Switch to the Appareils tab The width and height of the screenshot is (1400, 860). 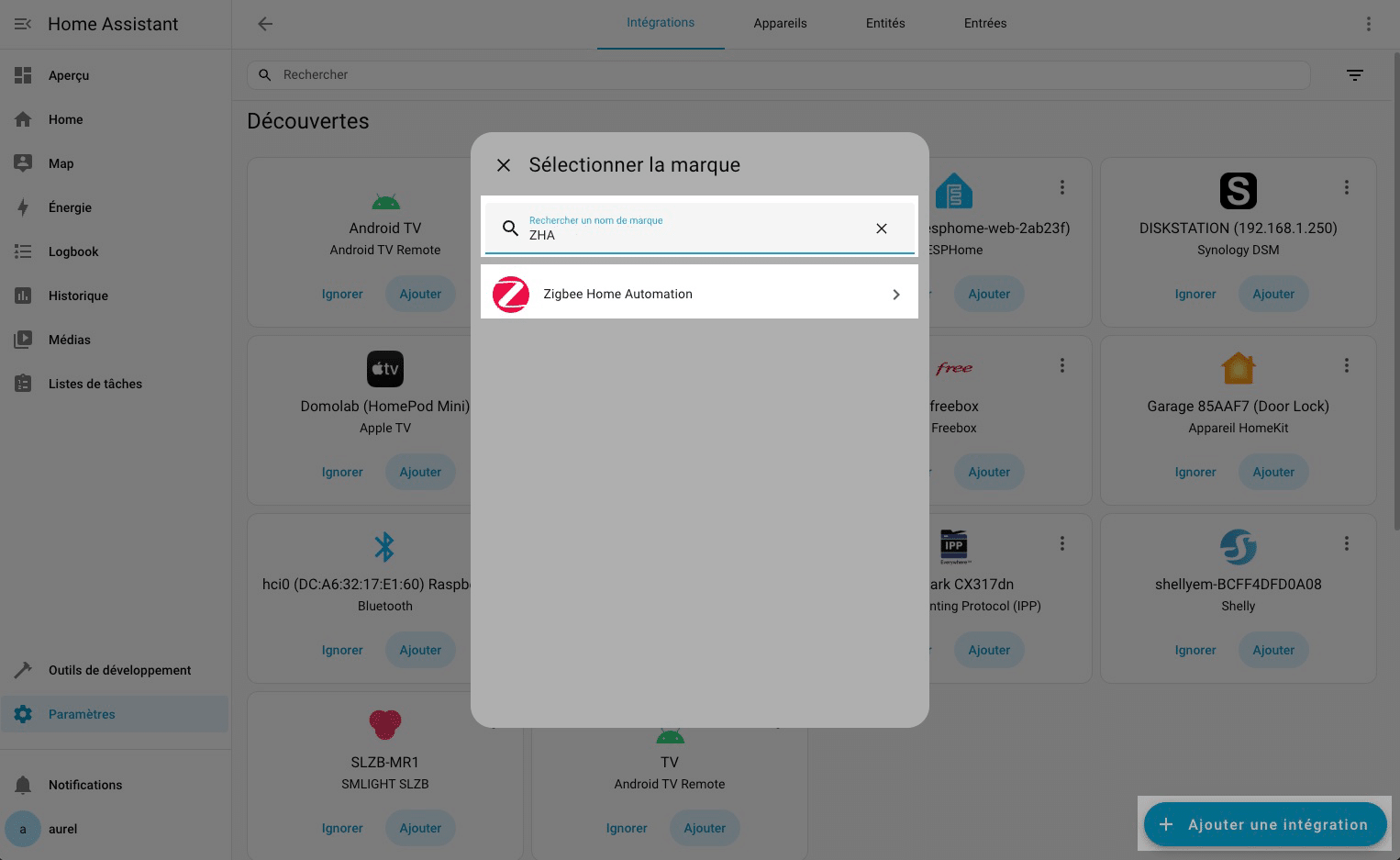tap(780, 24)
